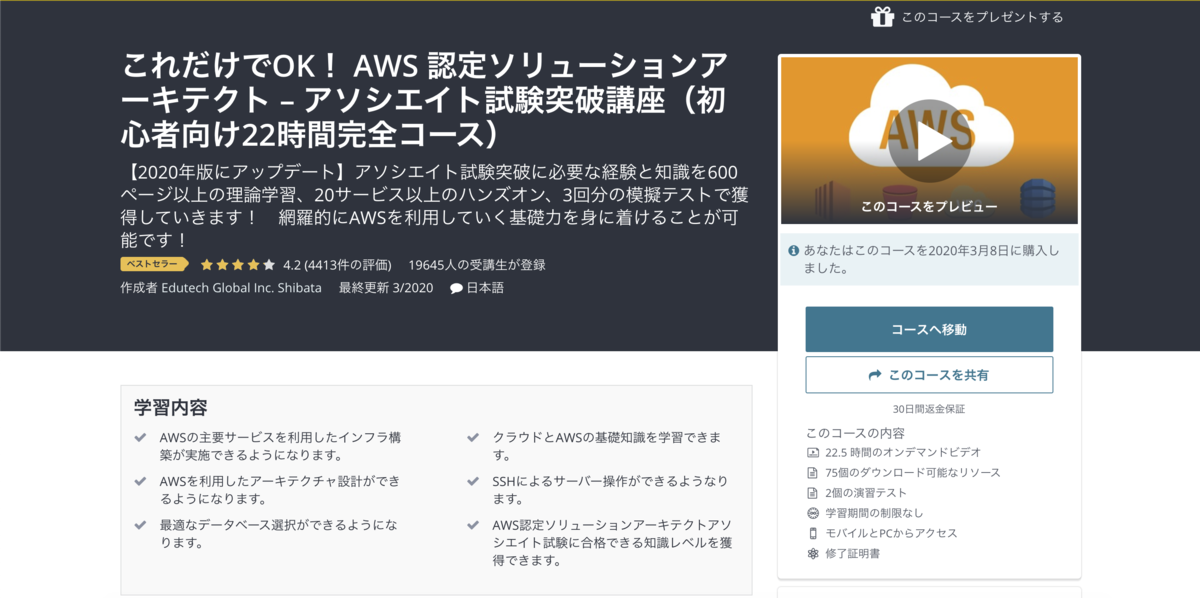Click '30日間返金保証' text

929,409
